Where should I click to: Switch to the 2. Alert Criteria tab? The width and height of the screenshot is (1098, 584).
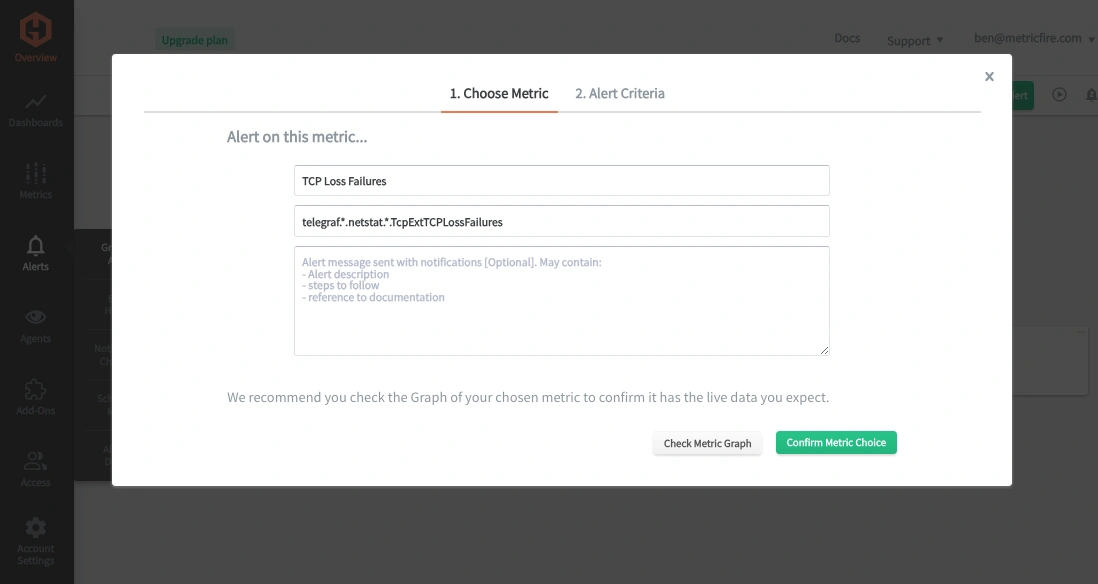click(x=620, y=93)
